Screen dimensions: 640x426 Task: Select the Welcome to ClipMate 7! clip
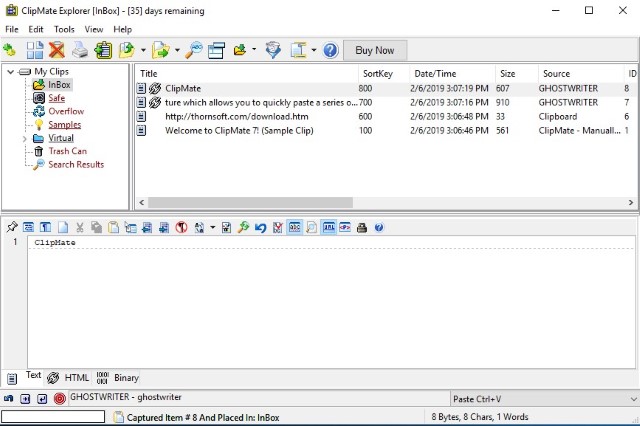pos(386,131)
